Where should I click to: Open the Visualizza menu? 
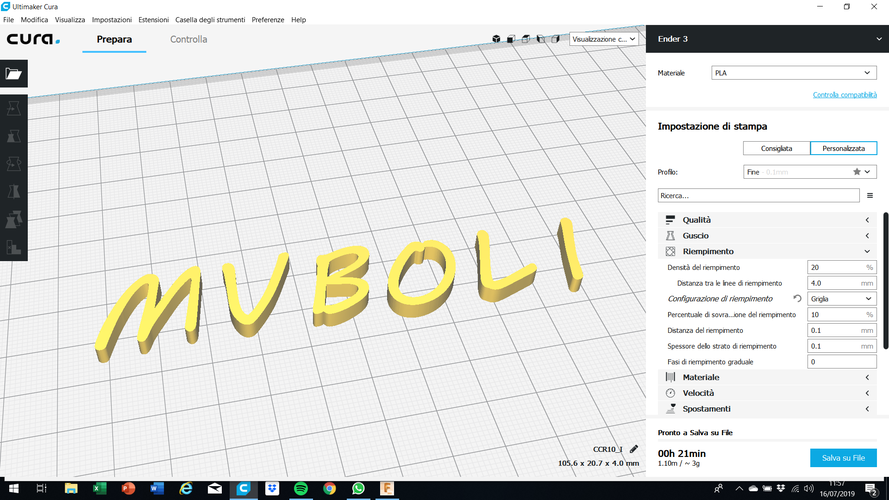(70, 20)
